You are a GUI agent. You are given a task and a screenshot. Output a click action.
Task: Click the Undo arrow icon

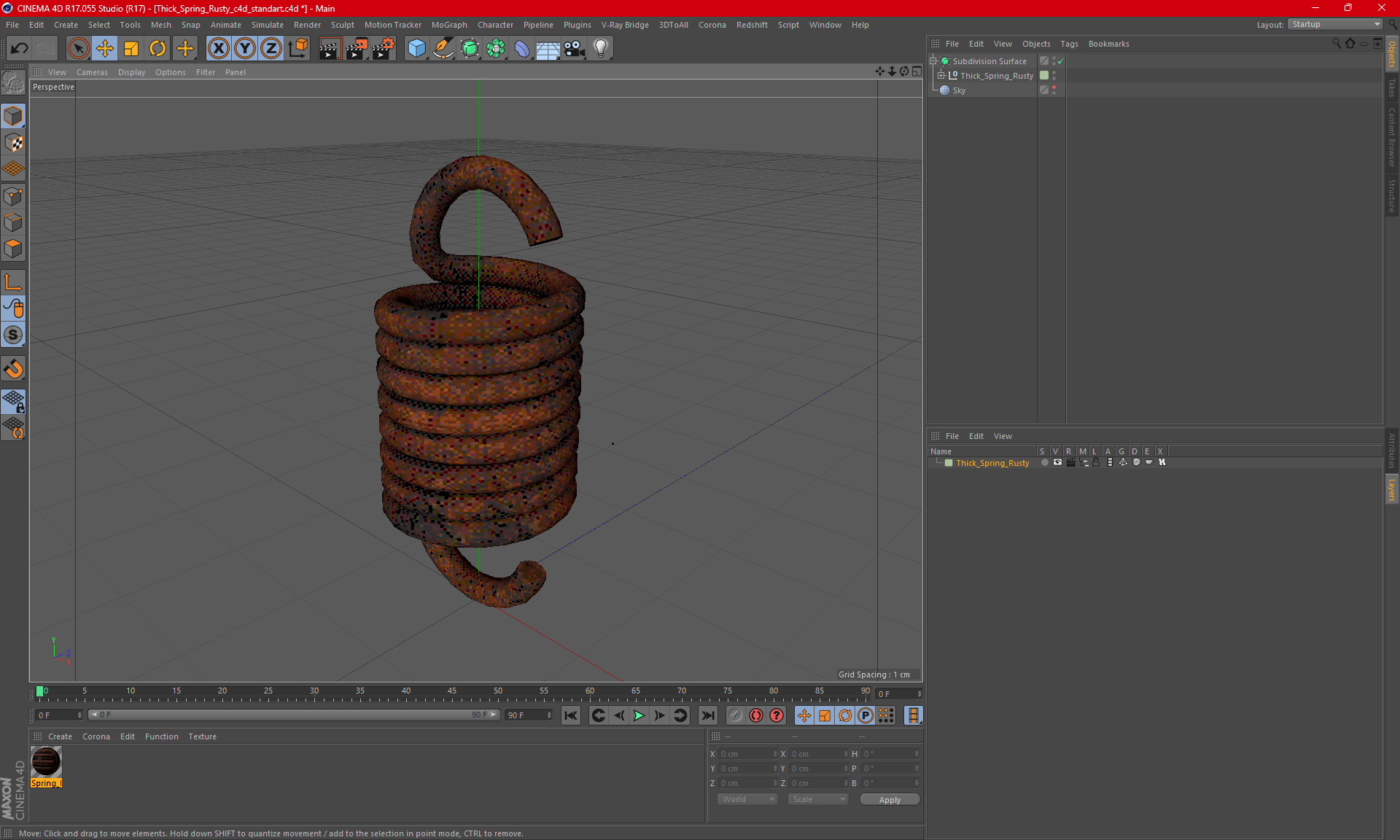(20, 49)
